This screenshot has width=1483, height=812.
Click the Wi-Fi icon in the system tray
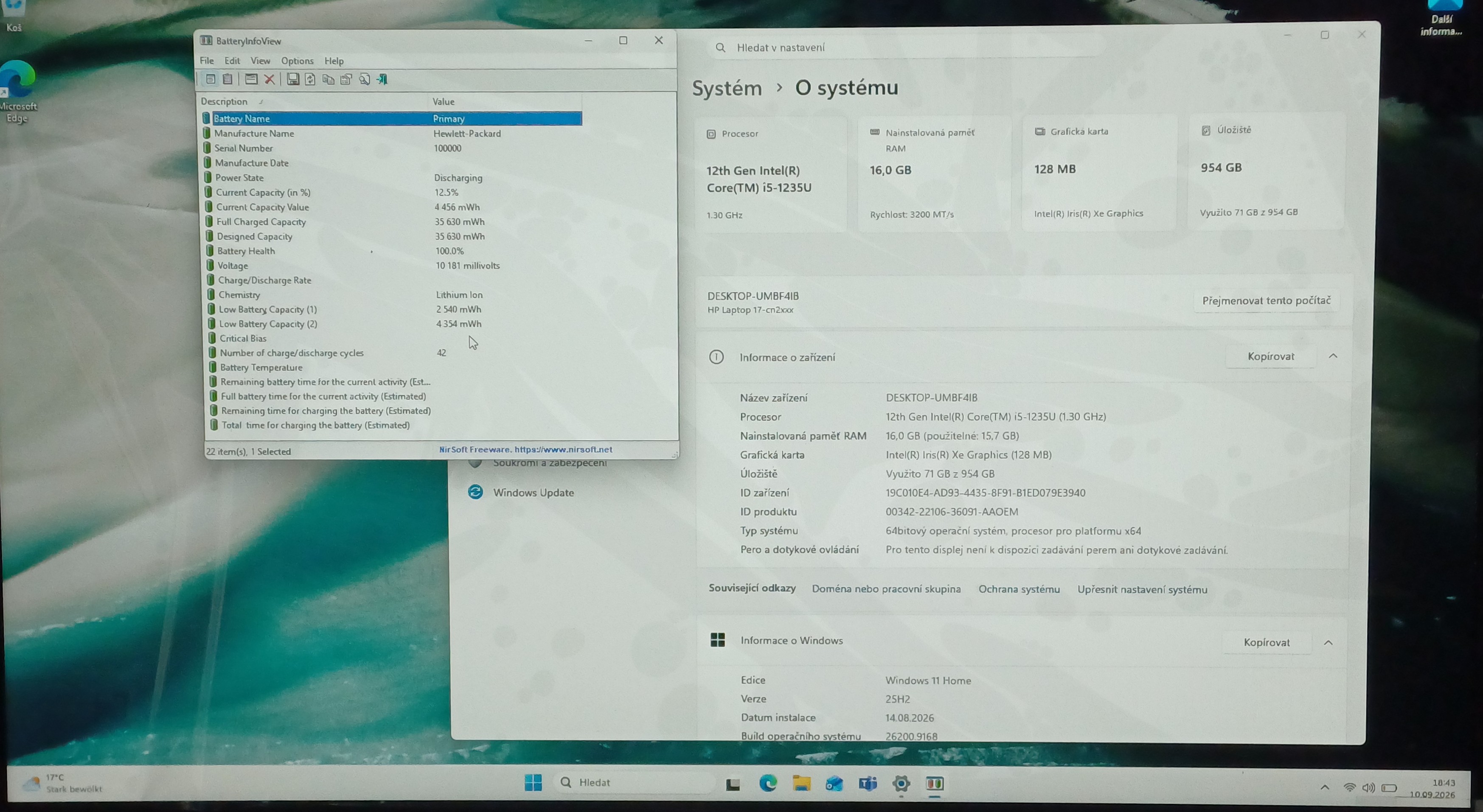[x=1349, y=787]
